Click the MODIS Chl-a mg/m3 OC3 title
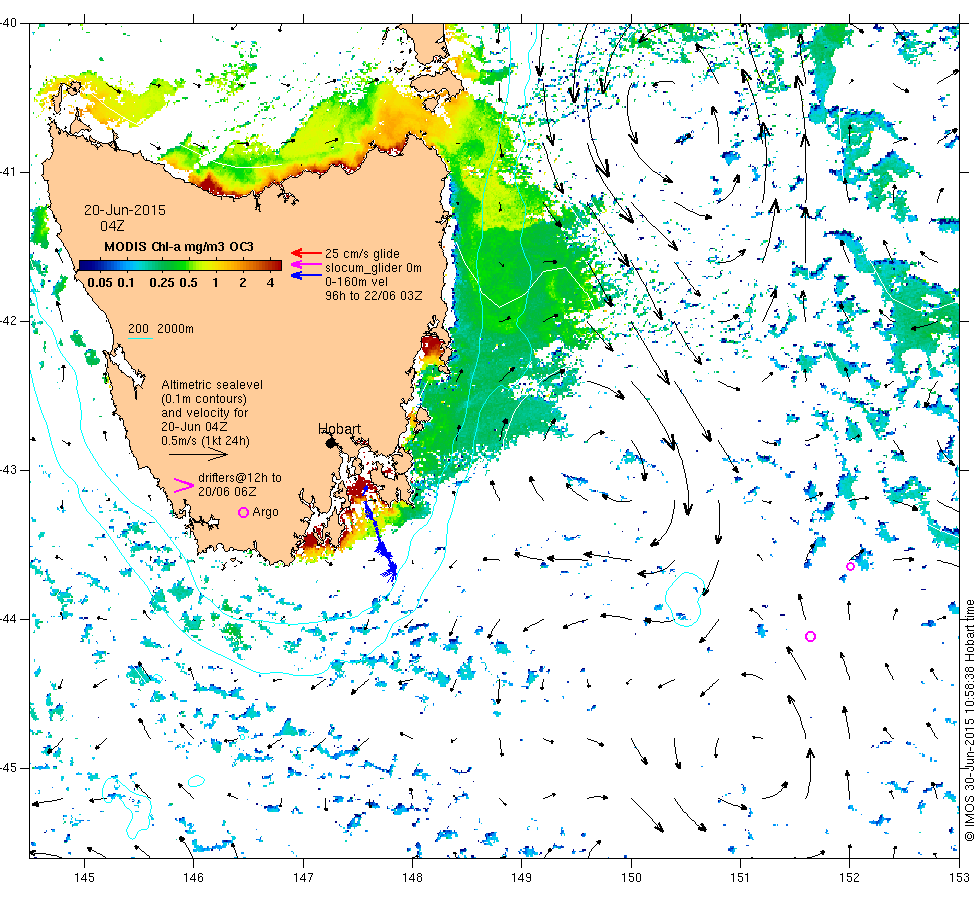This screenshot has width=980, height=900. (179, 246)
